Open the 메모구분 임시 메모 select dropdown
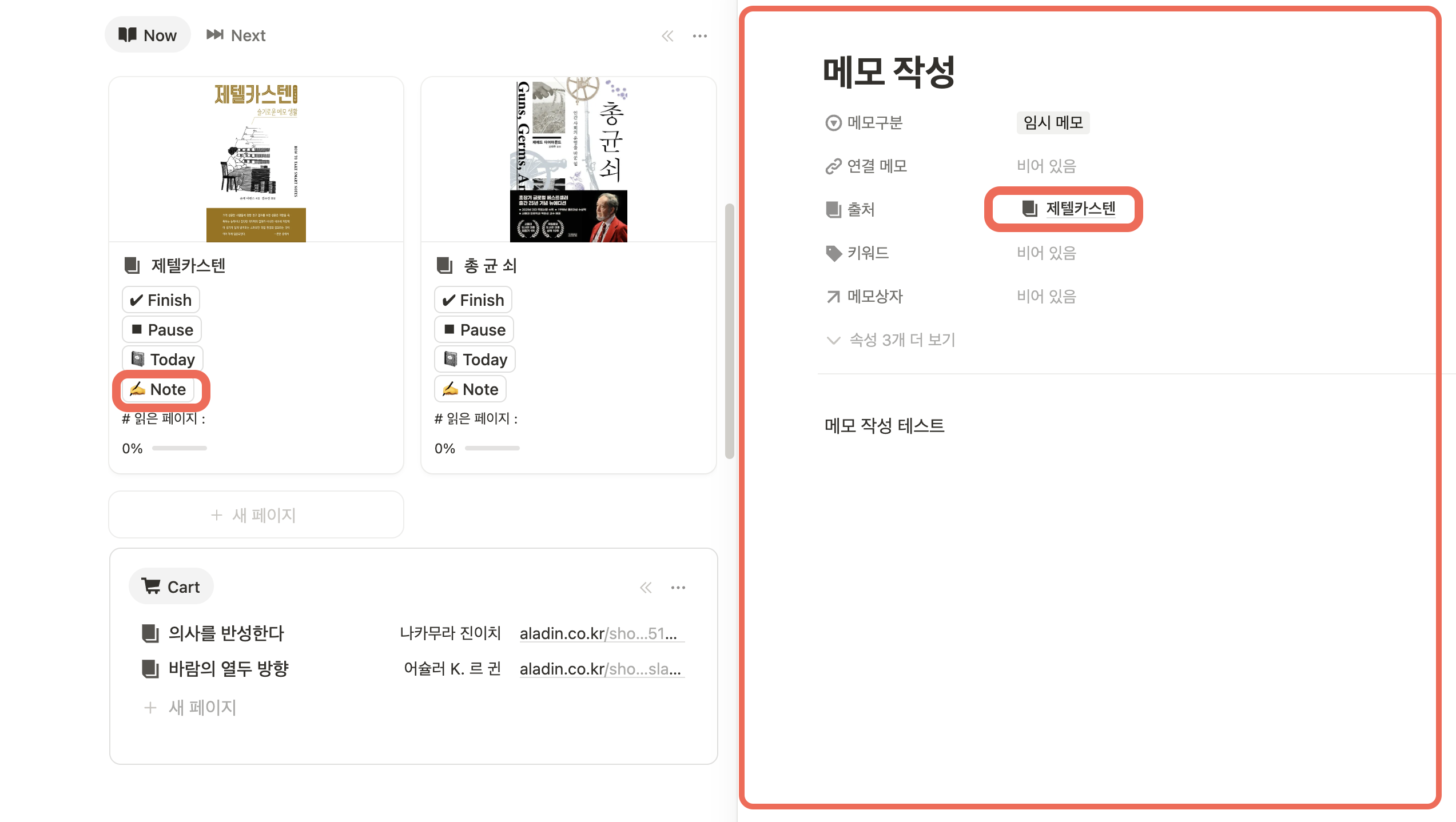The image size is (1456, 822). tap(1052, 123)
